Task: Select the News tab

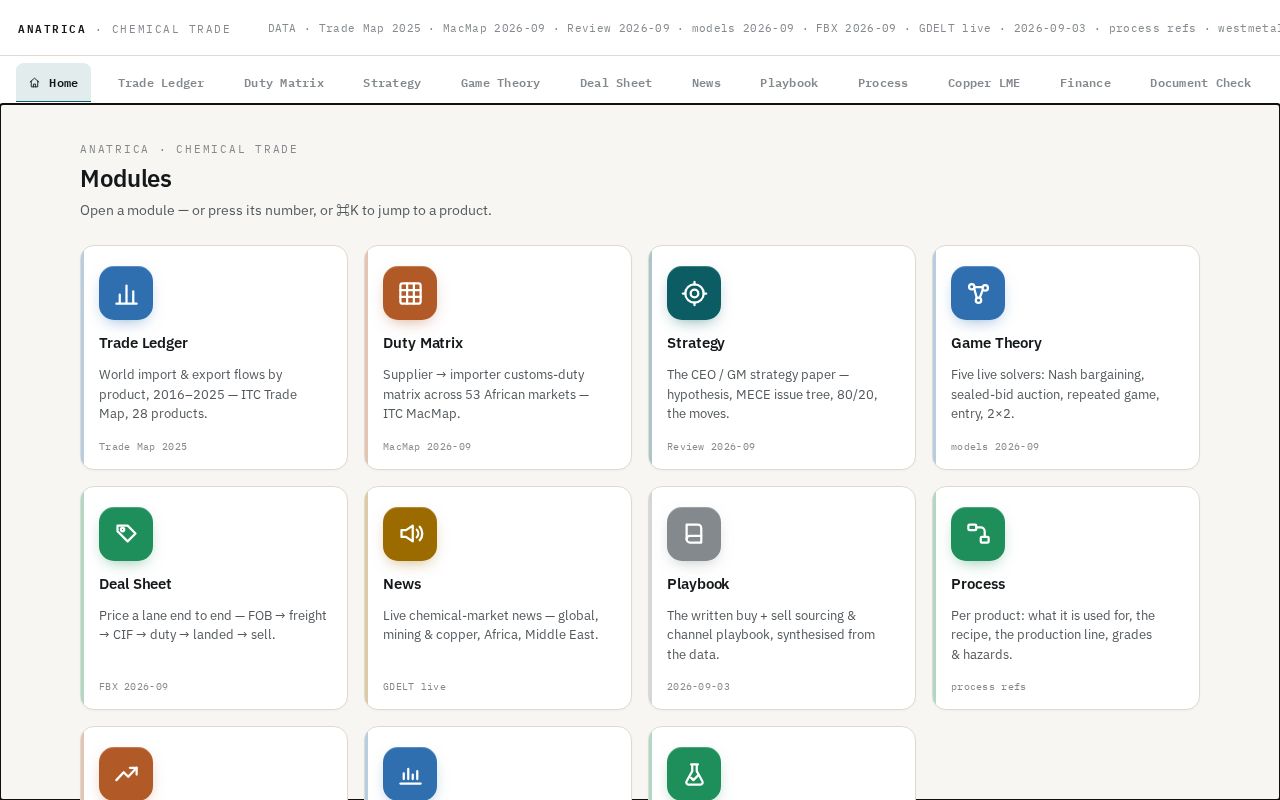Action: point(706,83)
